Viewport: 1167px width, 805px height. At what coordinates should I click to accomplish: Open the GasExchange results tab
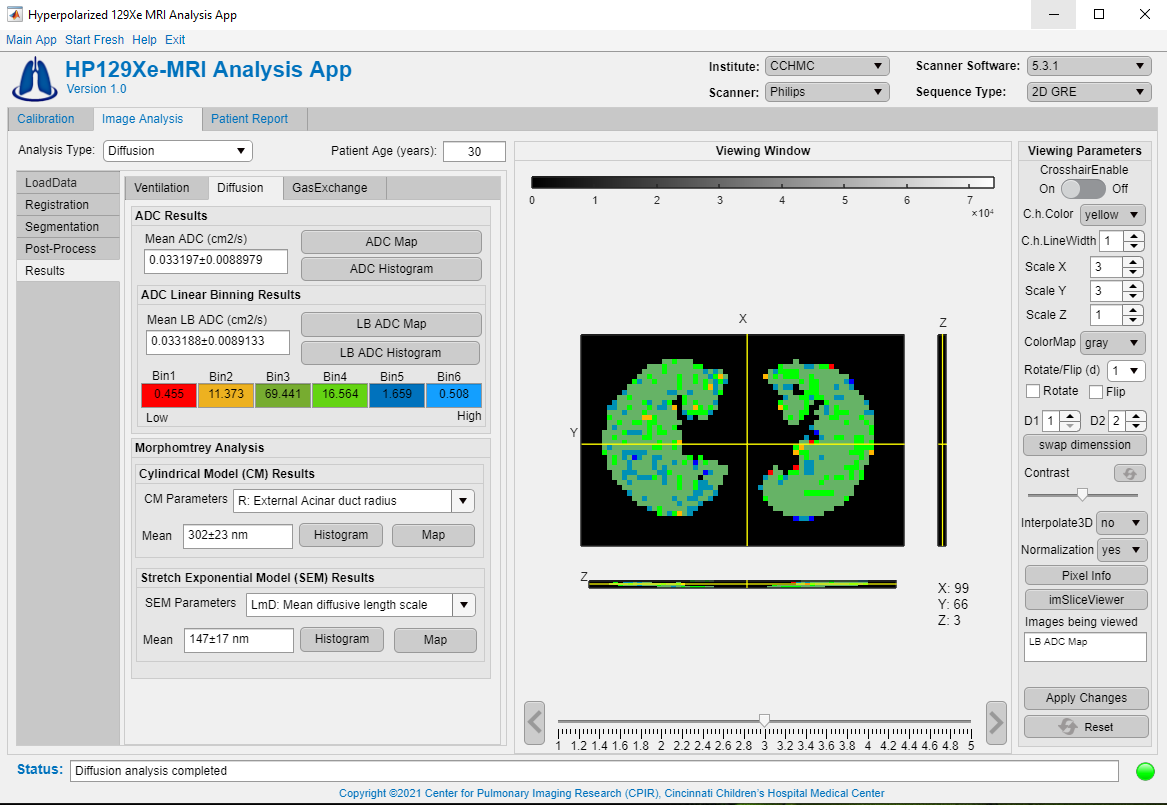[329, 188]
